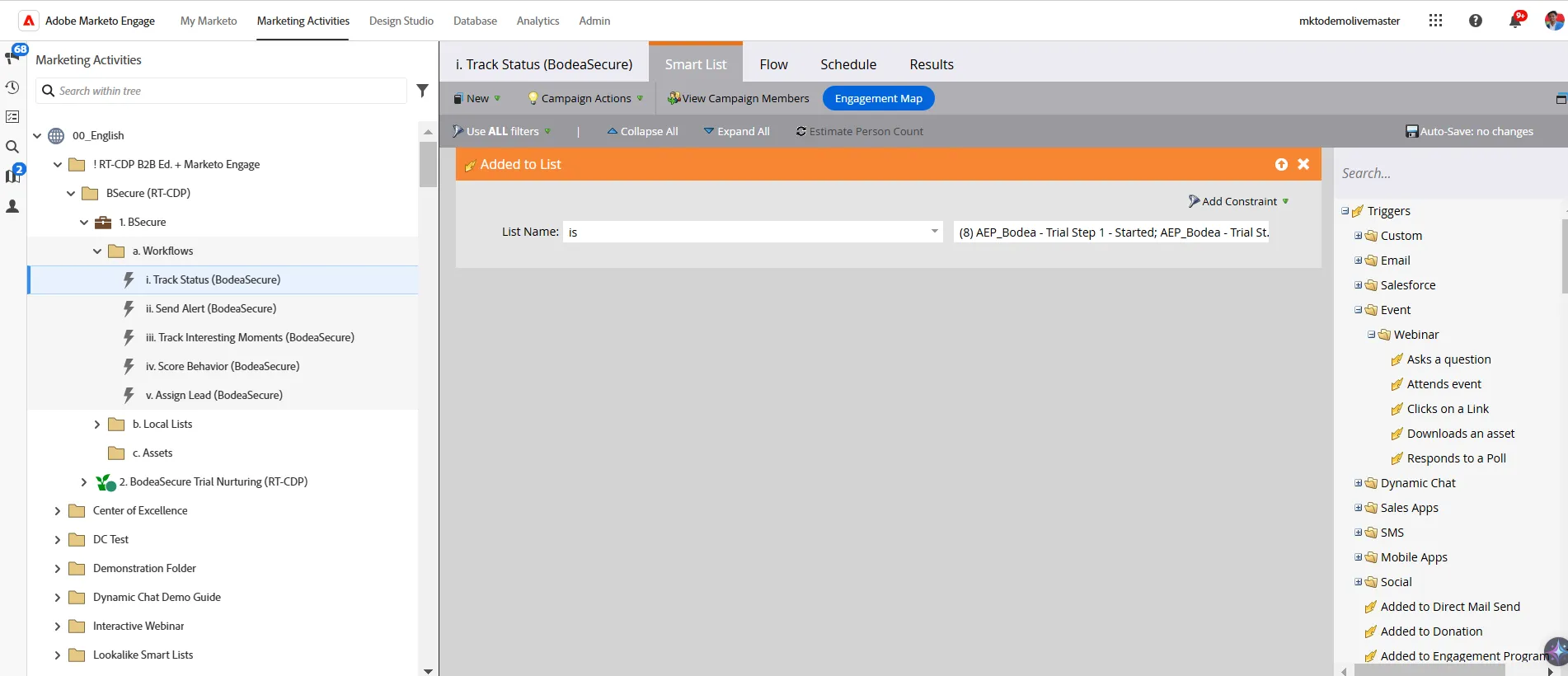Expand the b. Local Lists folder
Screen dimensions: 1568x676
pos(97,424)
